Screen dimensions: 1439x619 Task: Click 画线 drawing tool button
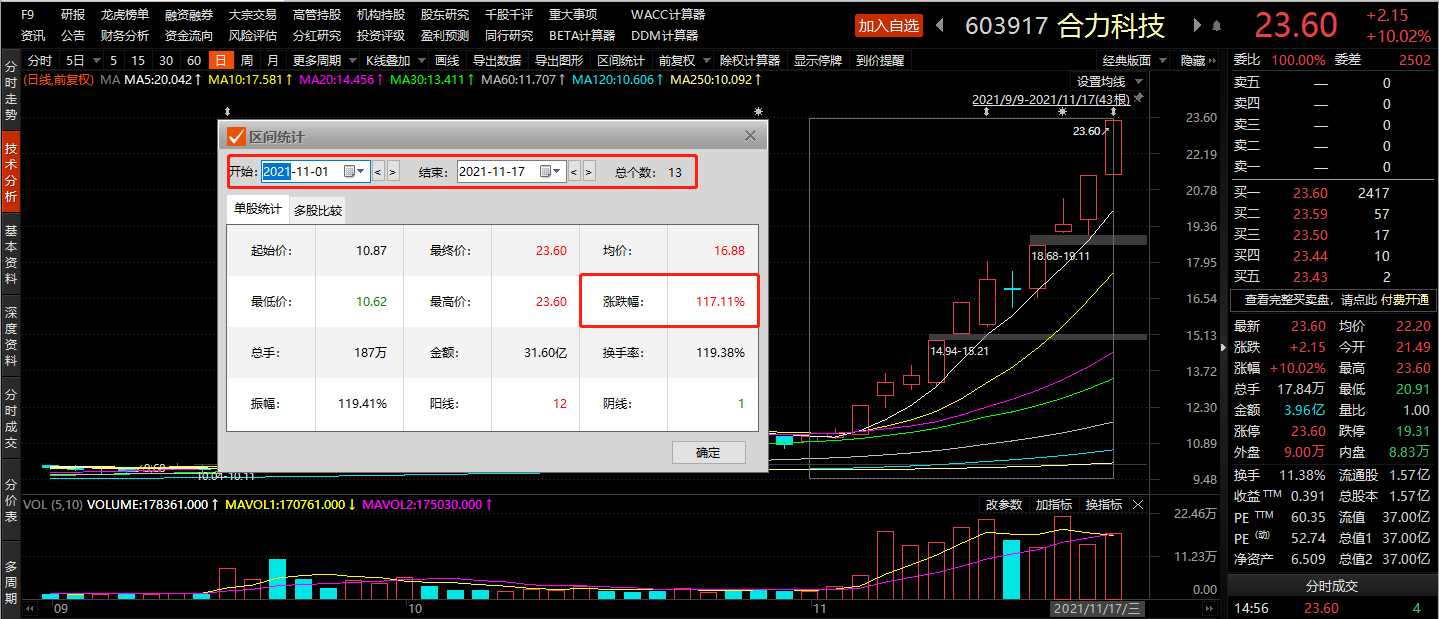coord(448,61)
